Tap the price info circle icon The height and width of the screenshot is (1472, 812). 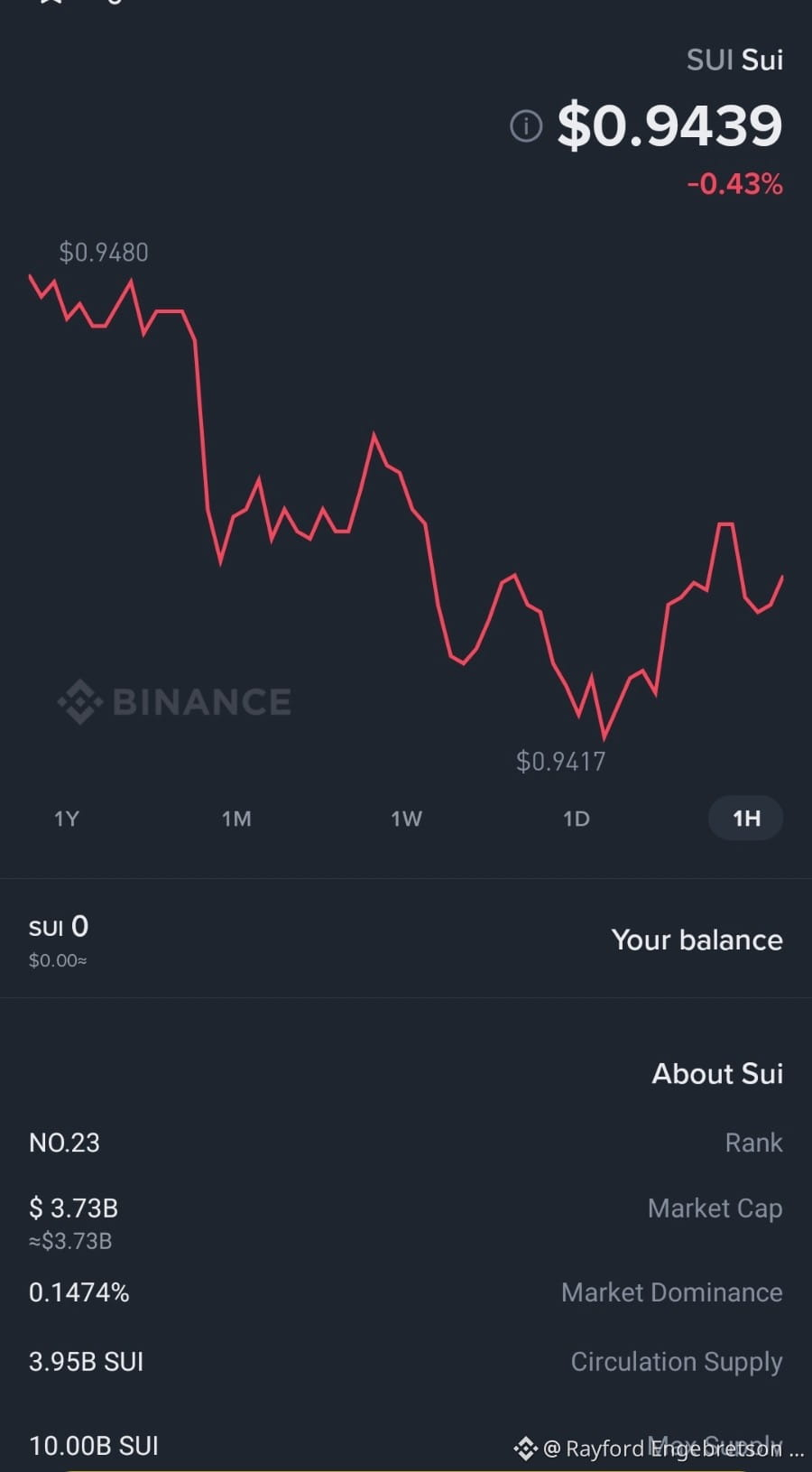pyautogui.click(x=526, y=126)
